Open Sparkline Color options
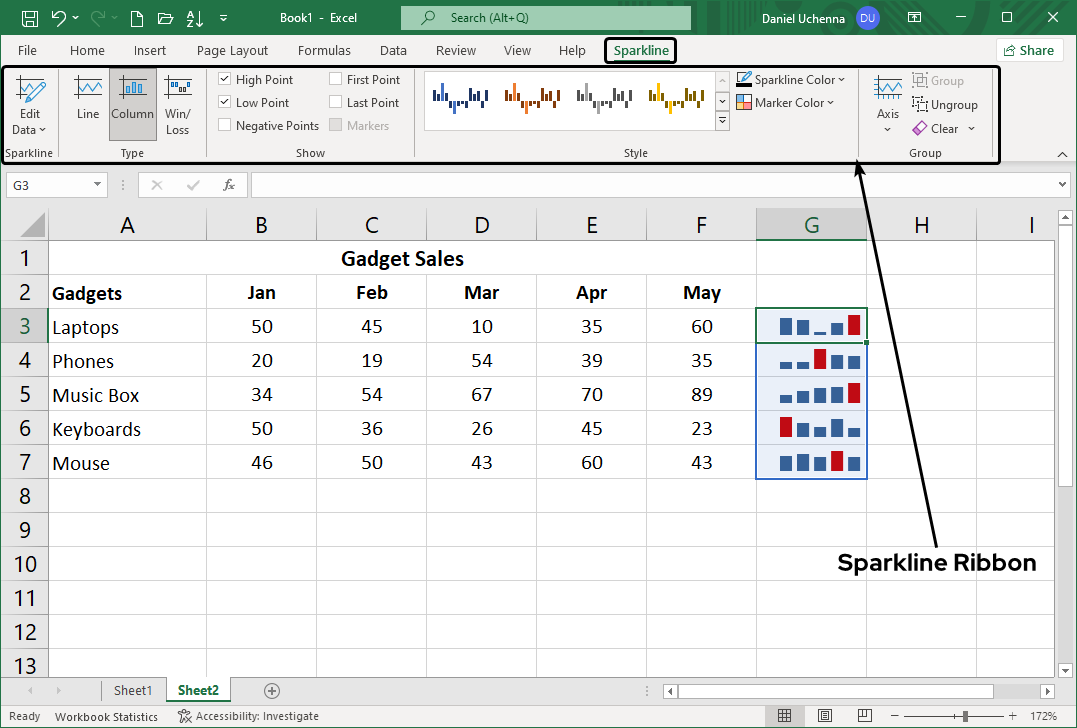The height and width of the screenshot is (728, 1077). click(791, 79)
